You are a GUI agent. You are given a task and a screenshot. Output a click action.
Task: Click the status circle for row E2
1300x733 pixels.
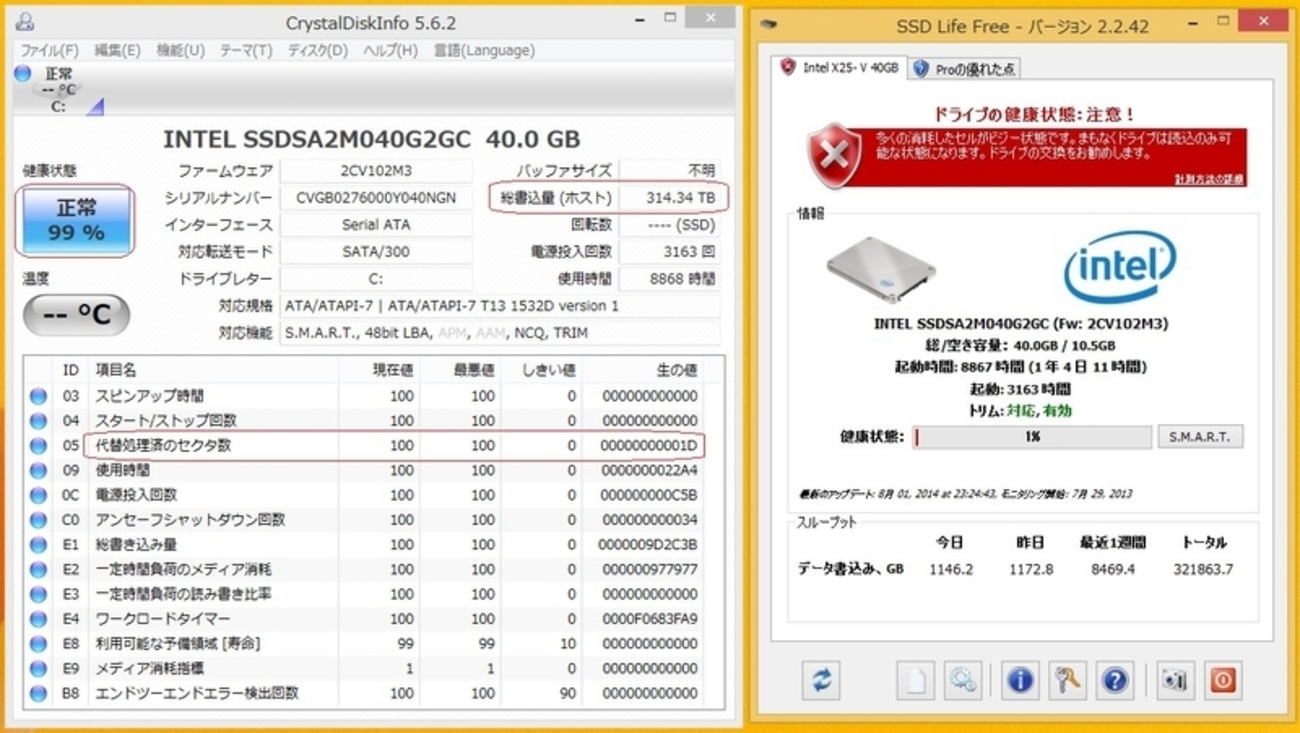[38, 570]
